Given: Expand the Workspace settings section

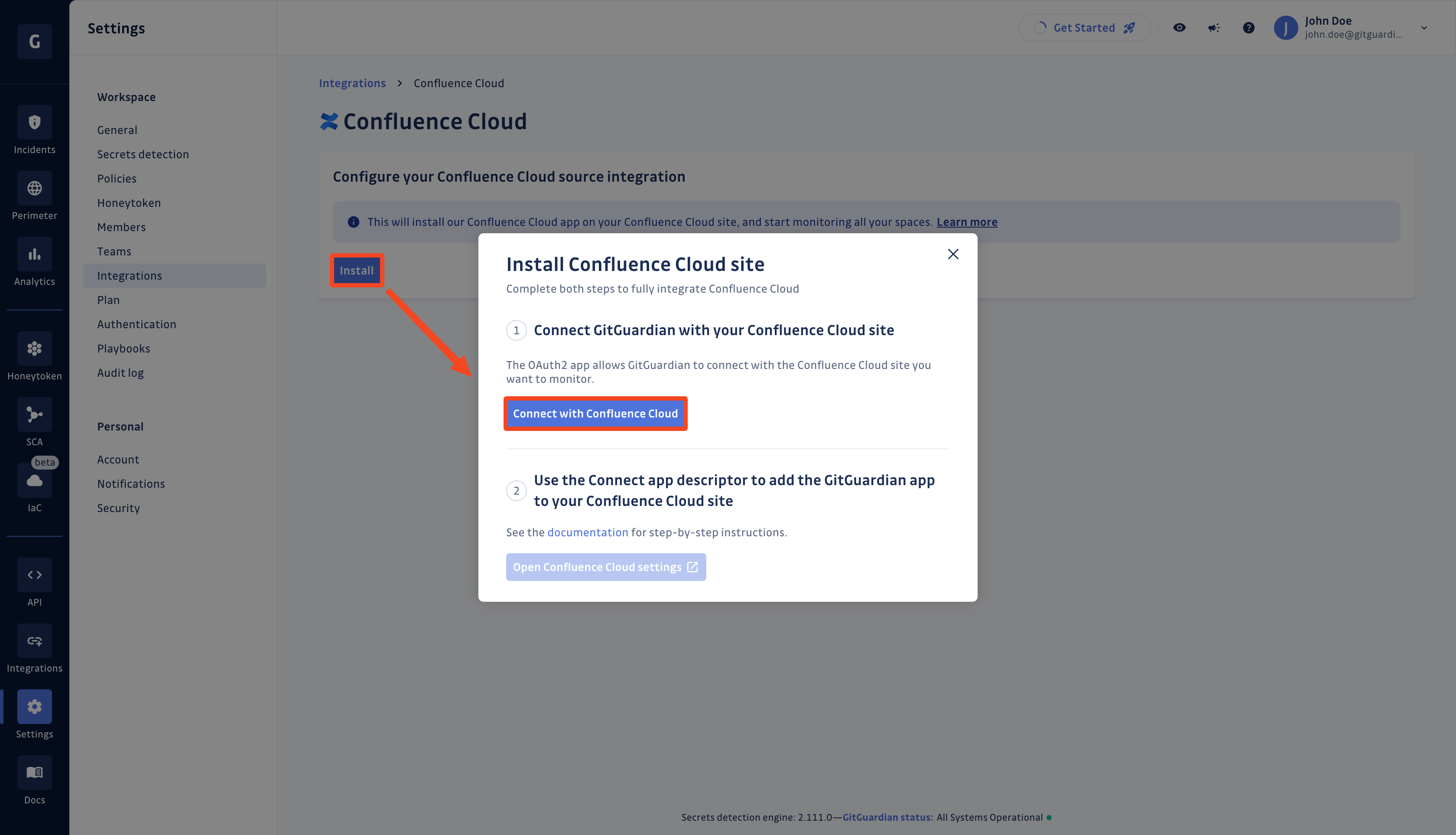Looking at the screenshot, I should (x=127, y=97).
